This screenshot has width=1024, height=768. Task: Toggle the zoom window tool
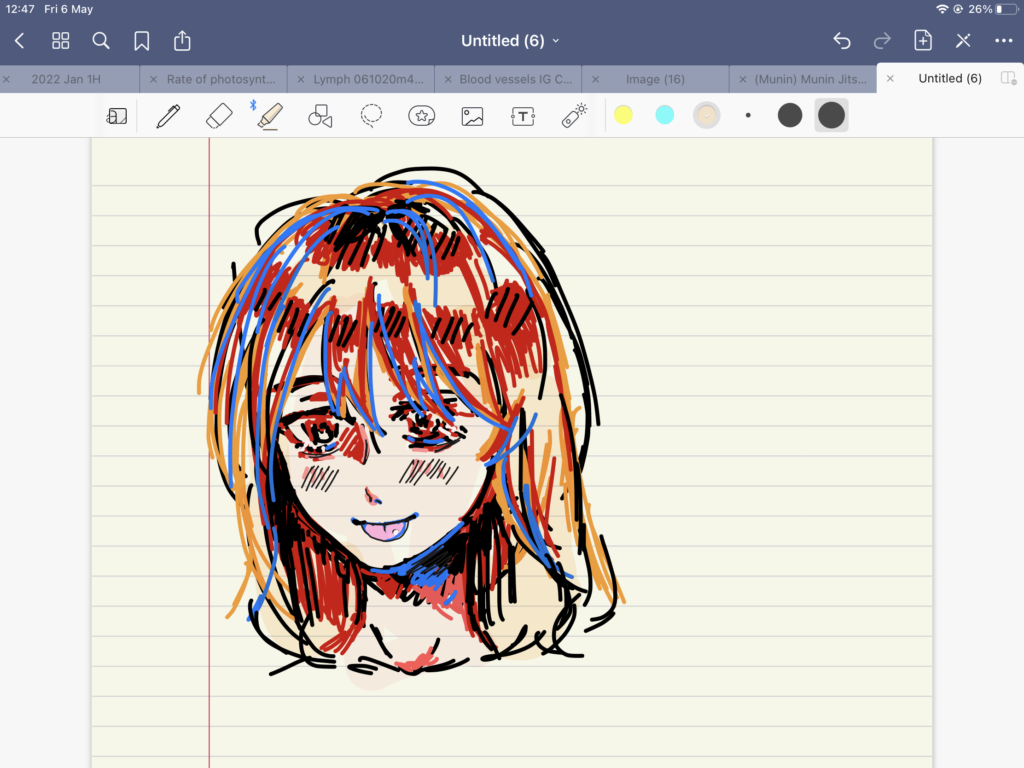coord(117,116)
